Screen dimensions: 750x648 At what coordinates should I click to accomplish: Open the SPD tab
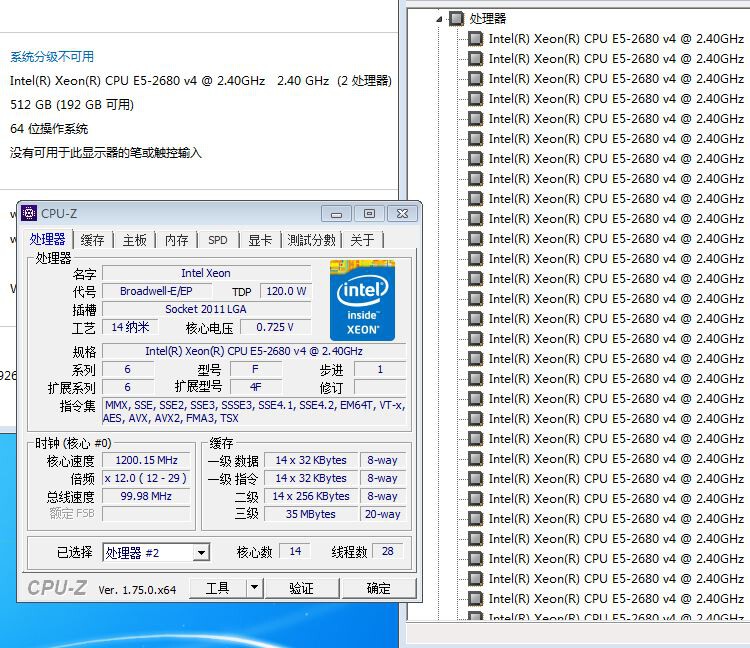pos(218,240)
